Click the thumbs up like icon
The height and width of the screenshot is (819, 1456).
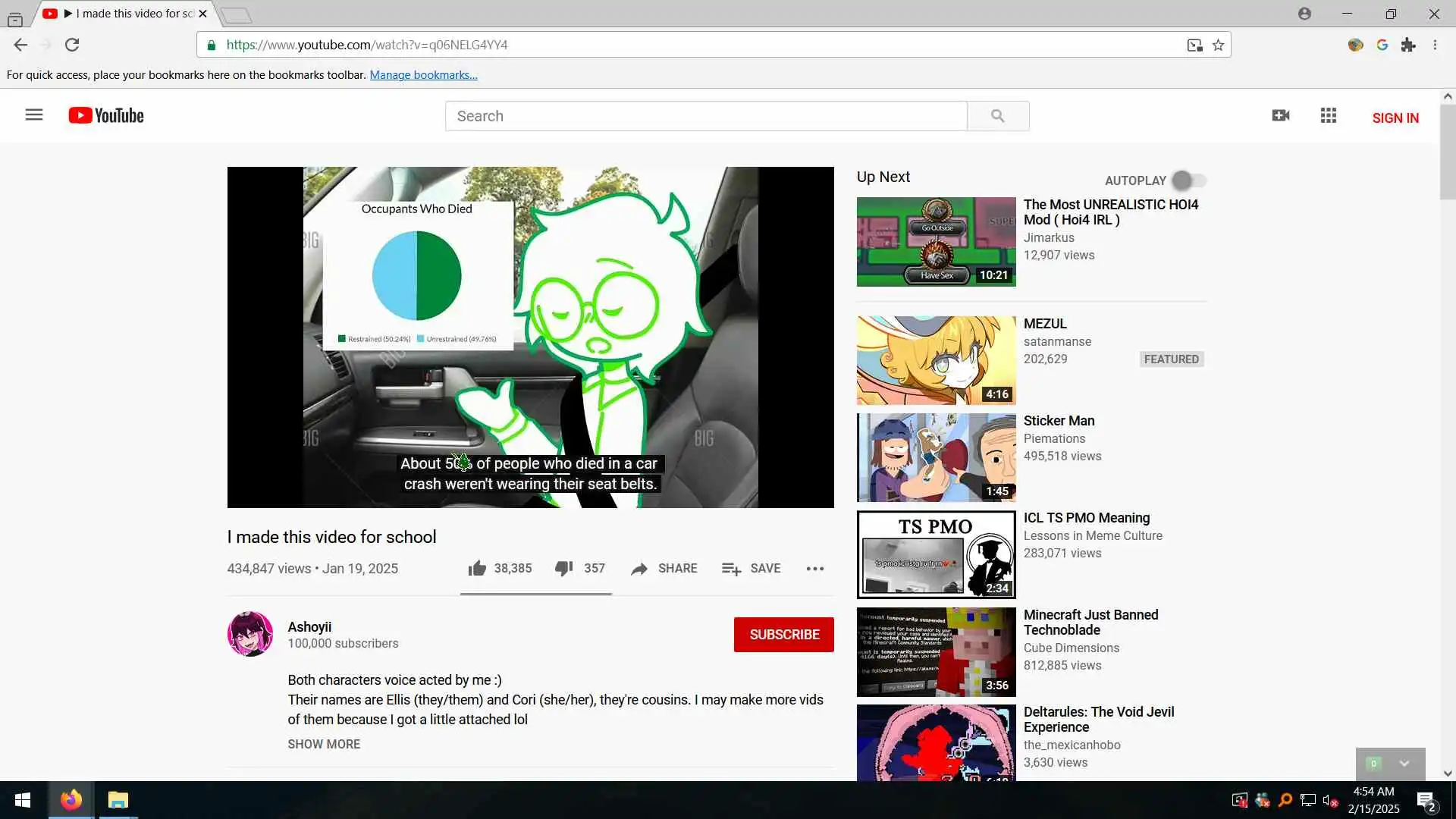(477, 569)
